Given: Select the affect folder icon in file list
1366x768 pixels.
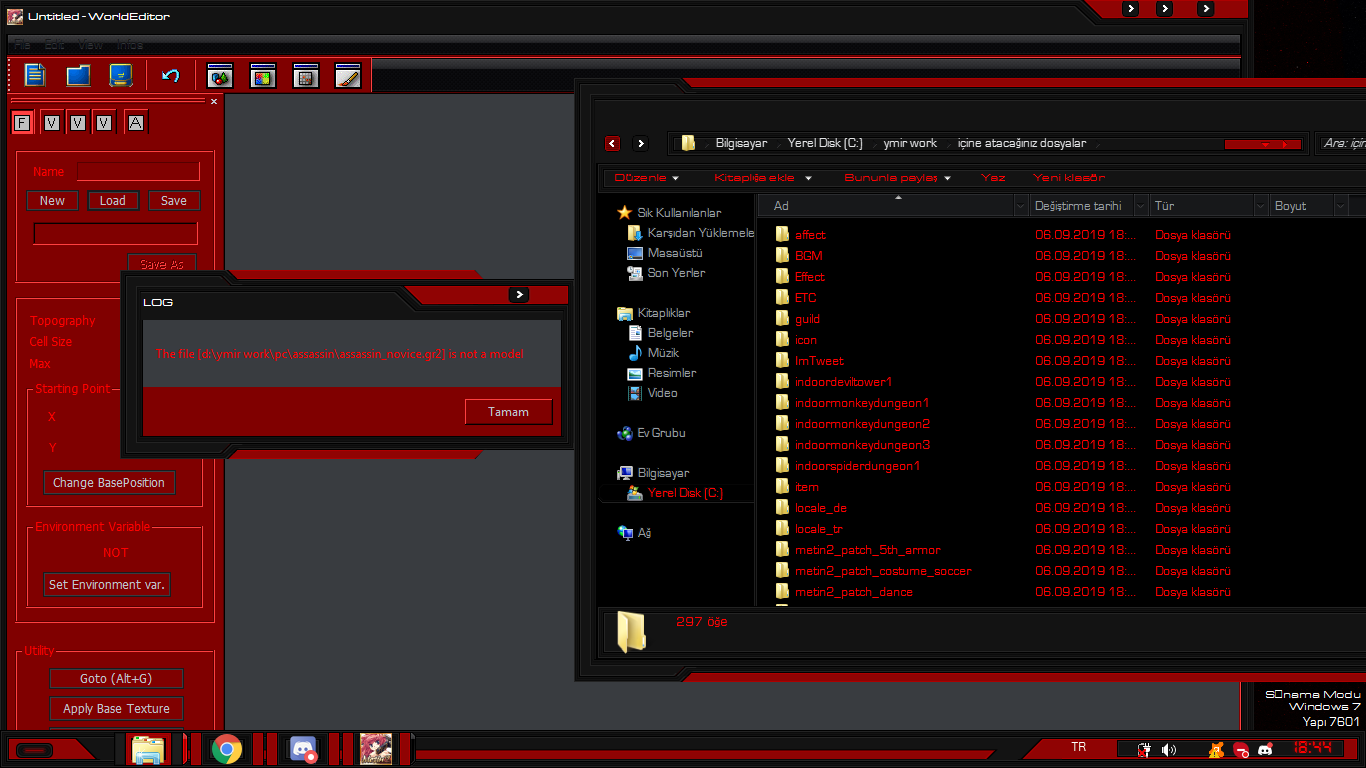Looking at the screenshot, I should [782, 235].
